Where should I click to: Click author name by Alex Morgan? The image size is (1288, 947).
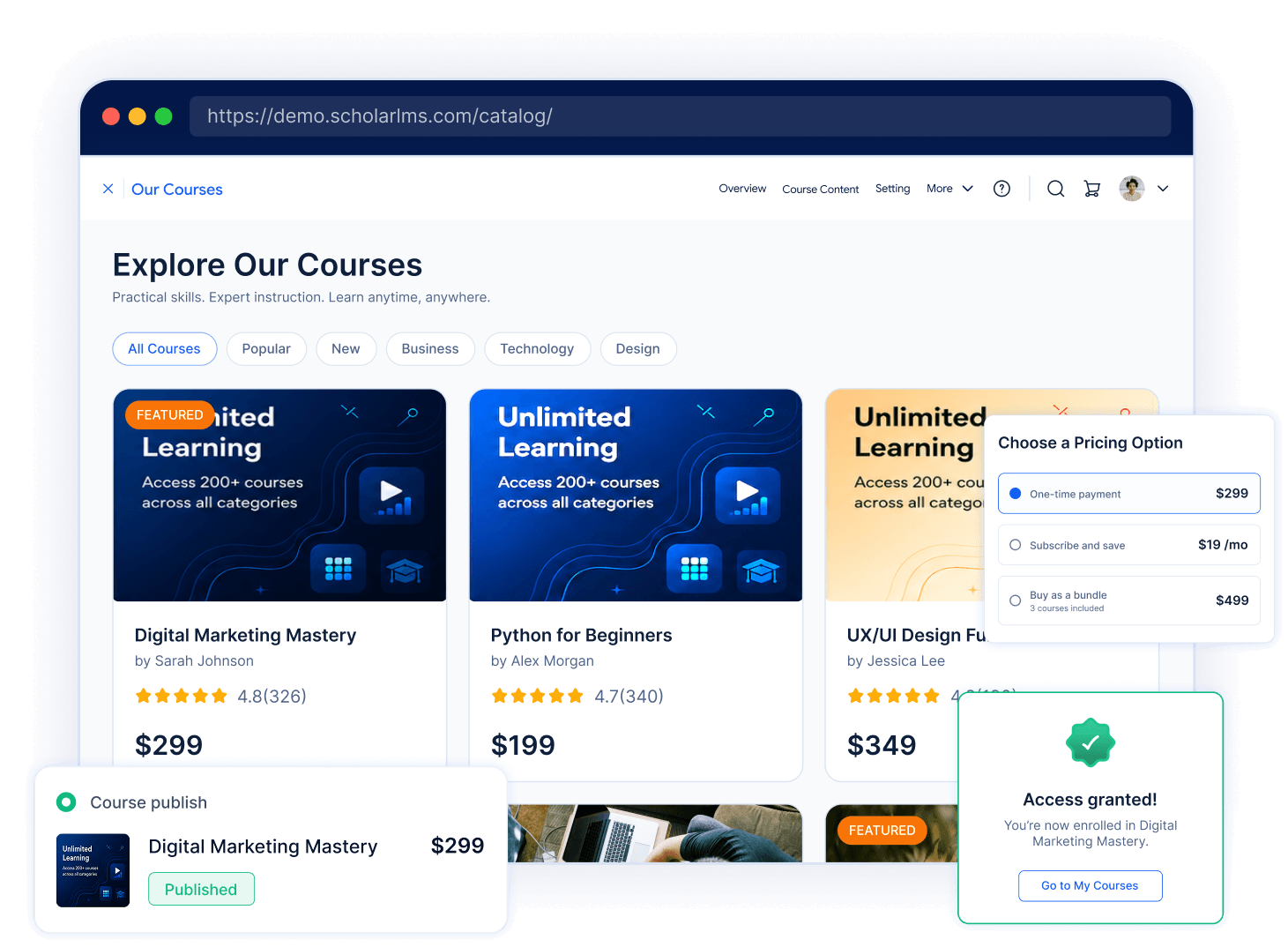pyautogui.click(x=542, y=660)
